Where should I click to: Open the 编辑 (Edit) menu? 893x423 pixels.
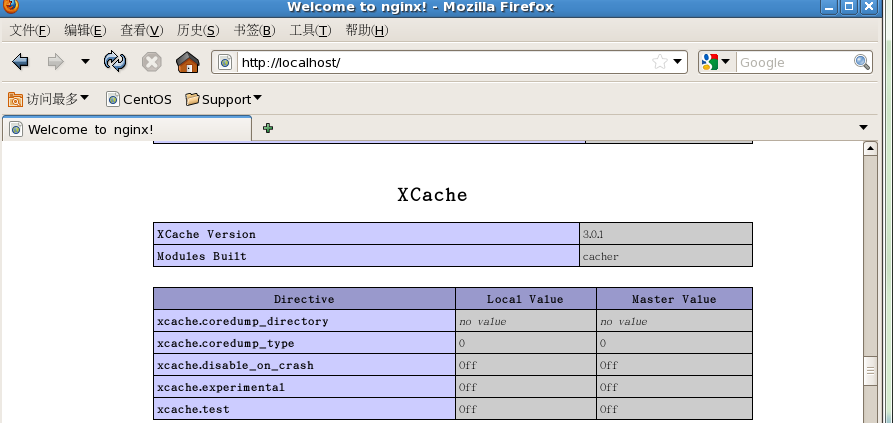tap(85, 31)
